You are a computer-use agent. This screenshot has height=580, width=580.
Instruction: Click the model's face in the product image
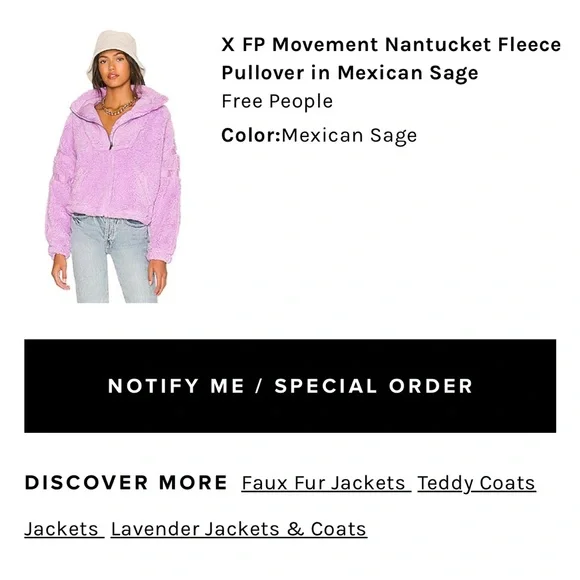114,70
